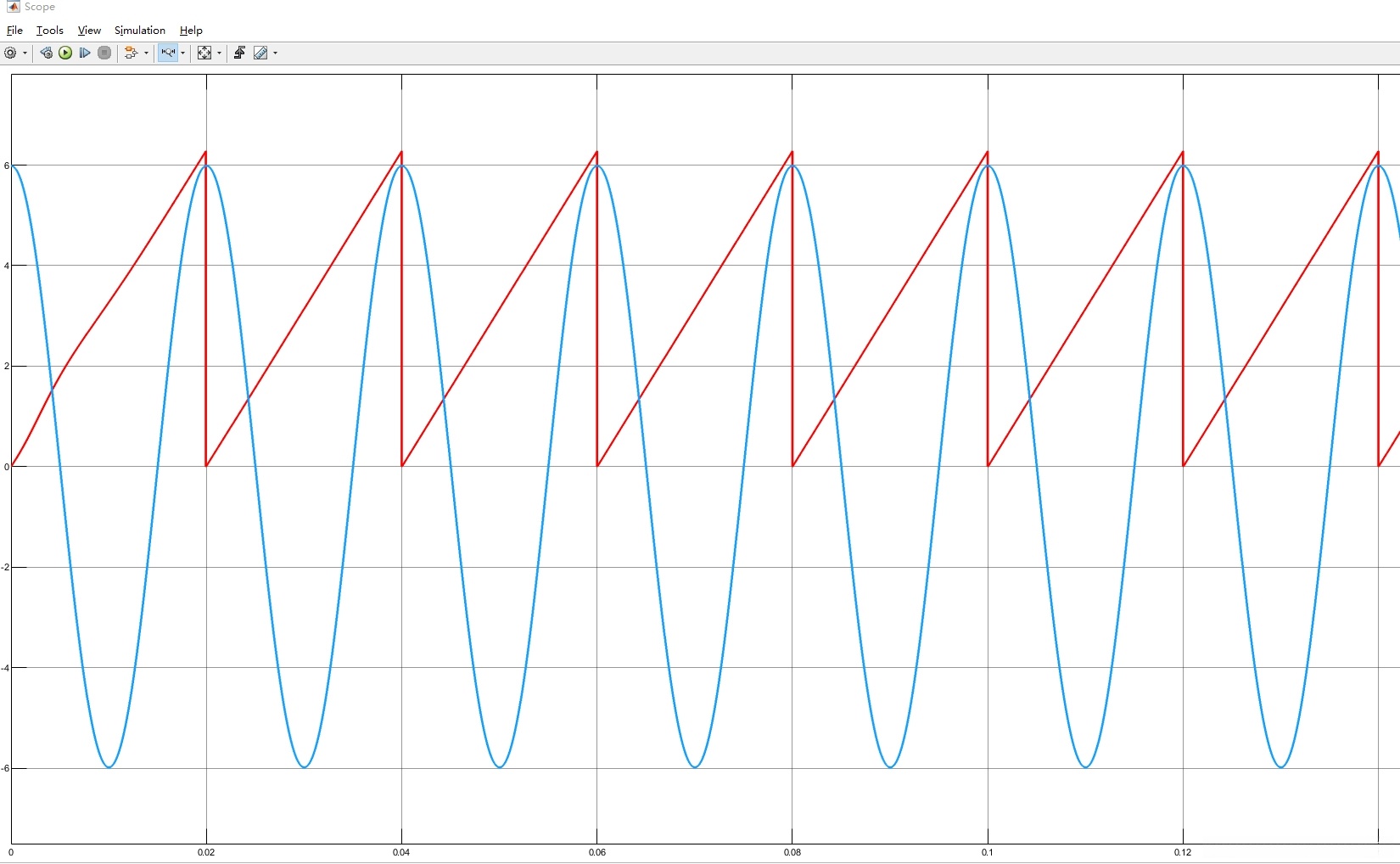Click the Highlight Simulink Block icon
The height and width of the screenshot is (864, 1400).
[132, 53]
